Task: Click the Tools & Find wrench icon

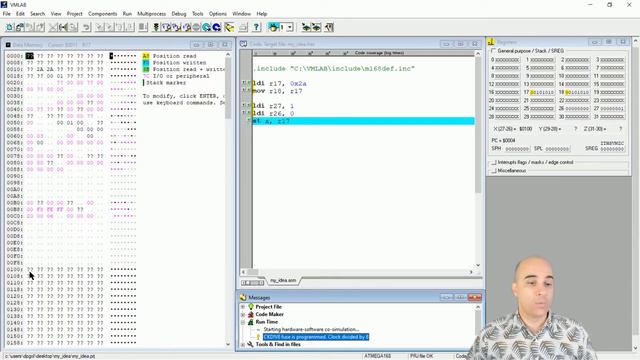Action: coord(251,344)
